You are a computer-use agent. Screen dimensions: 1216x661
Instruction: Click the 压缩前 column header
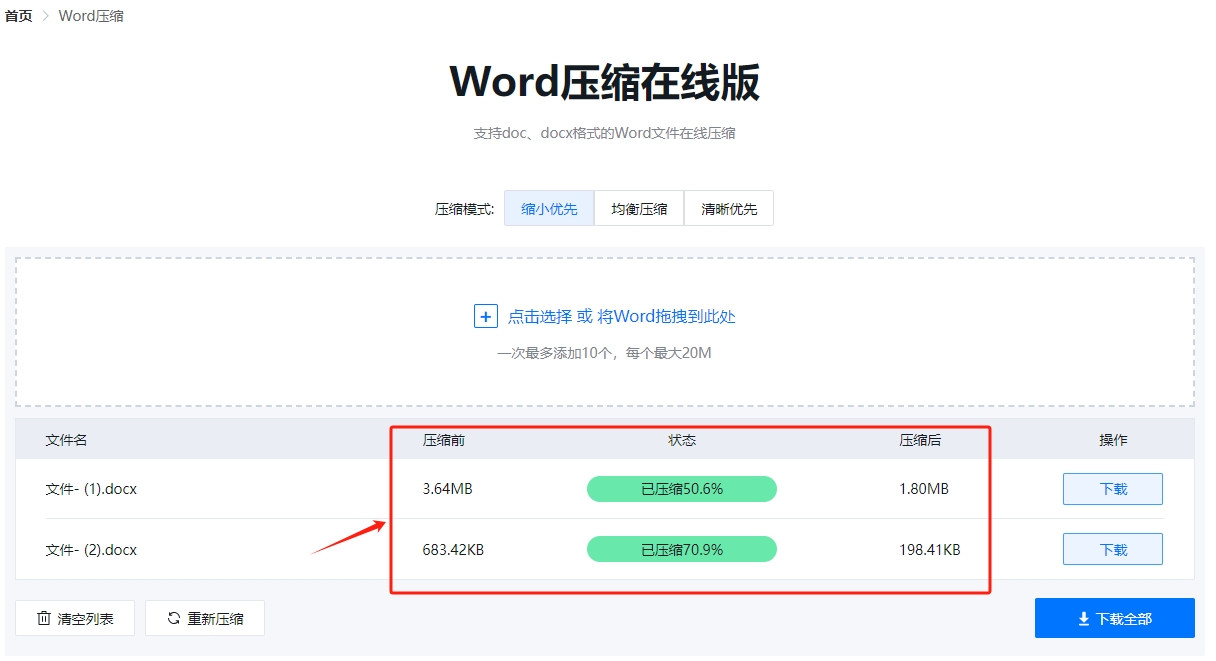443,440
